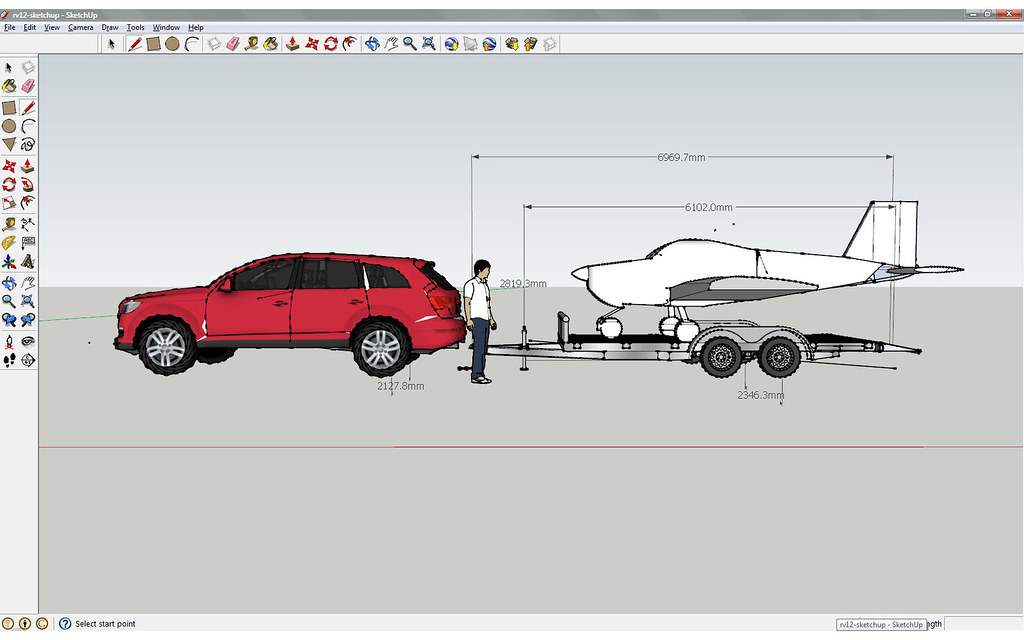The image size is (1024, 640).
Task: Select the Text label tool in left palette
Action: pos(28,243)
